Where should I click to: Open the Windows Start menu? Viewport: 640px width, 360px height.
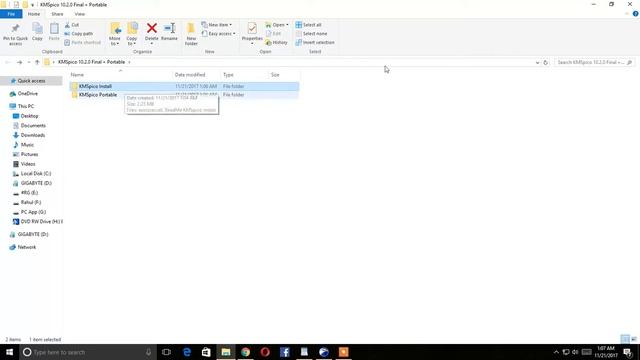click(x=9, y=352)
